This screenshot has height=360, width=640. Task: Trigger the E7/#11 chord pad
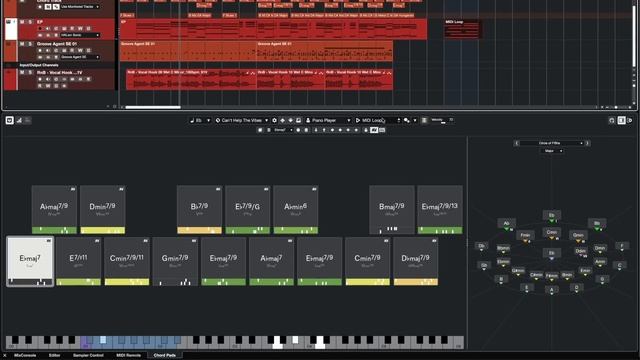(x=78, y=262)
